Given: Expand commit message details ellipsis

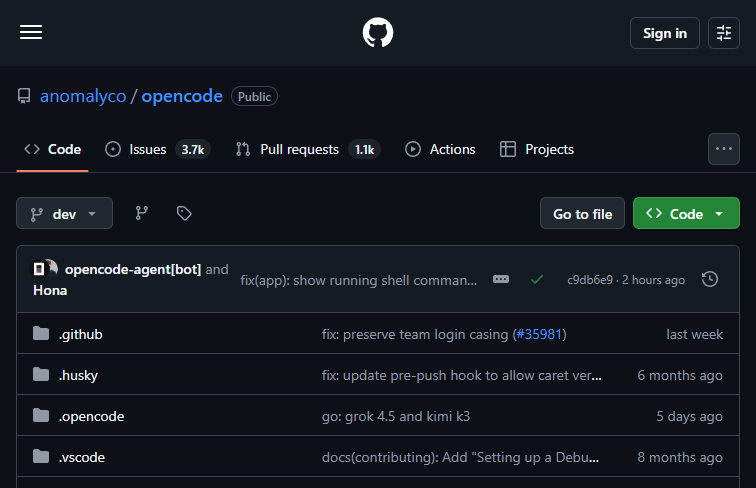Looking at the screenshot, I should coord(501,279).
